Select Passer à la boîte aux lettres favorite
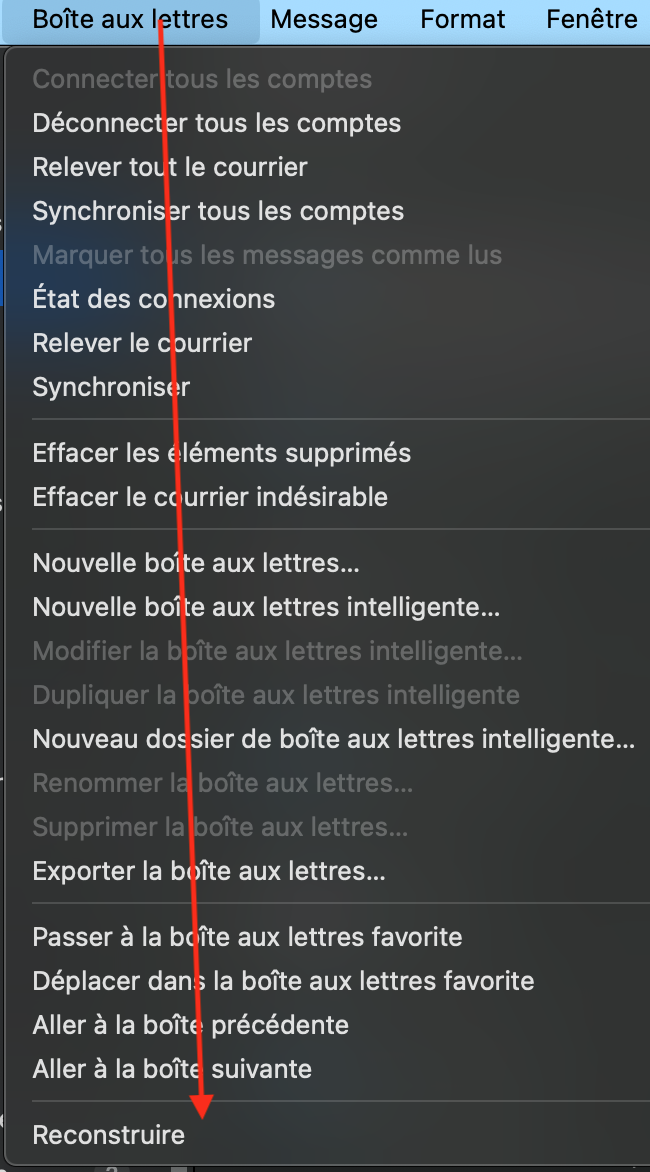This screenshot has width=650, height=1172. click(248, 937)
